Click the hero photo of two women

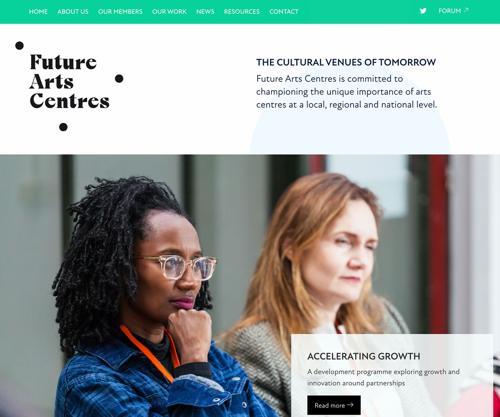(x=250, y=285)
